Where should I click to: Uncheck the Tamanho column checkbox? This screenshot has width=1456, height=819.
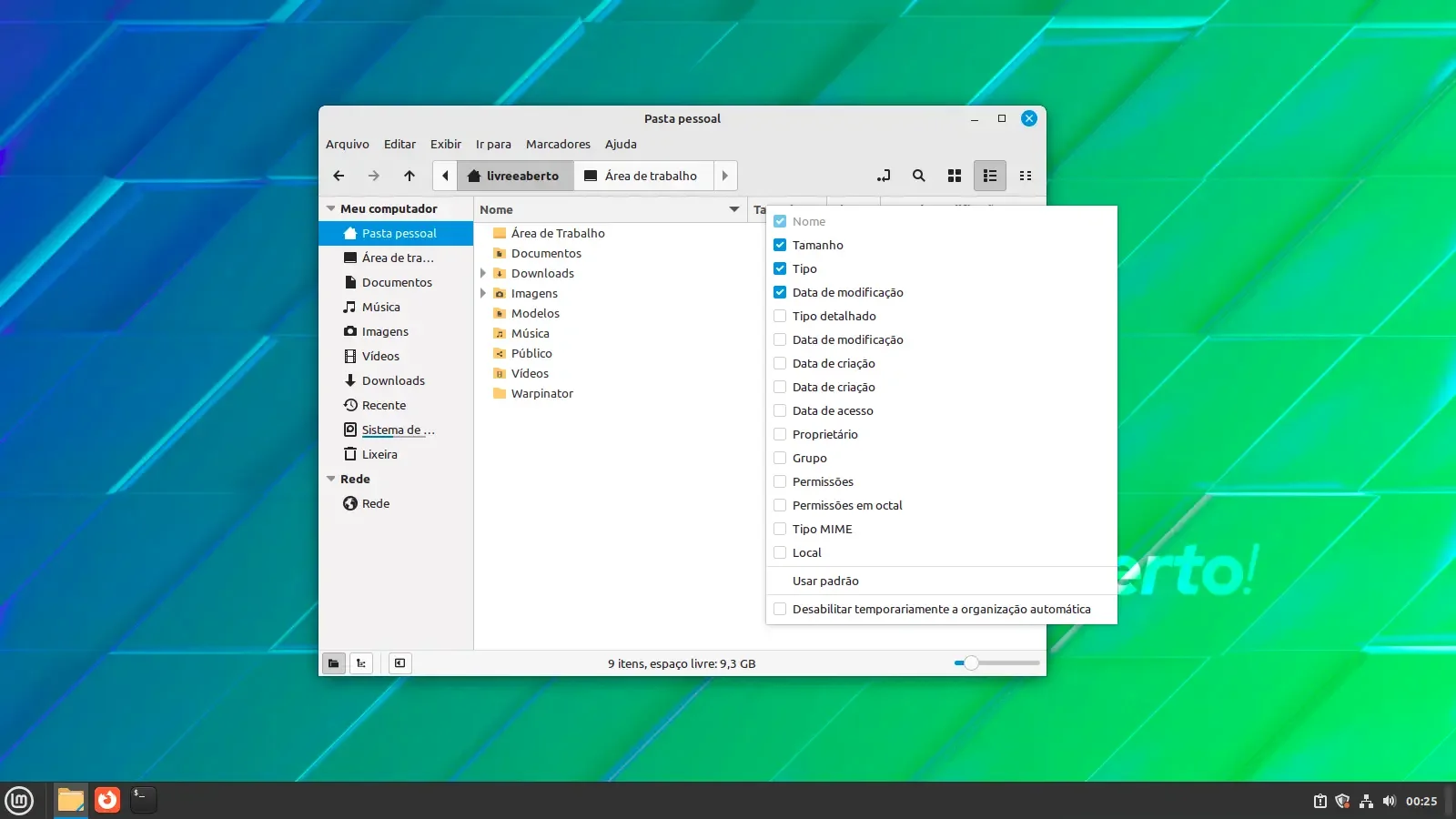780,245
